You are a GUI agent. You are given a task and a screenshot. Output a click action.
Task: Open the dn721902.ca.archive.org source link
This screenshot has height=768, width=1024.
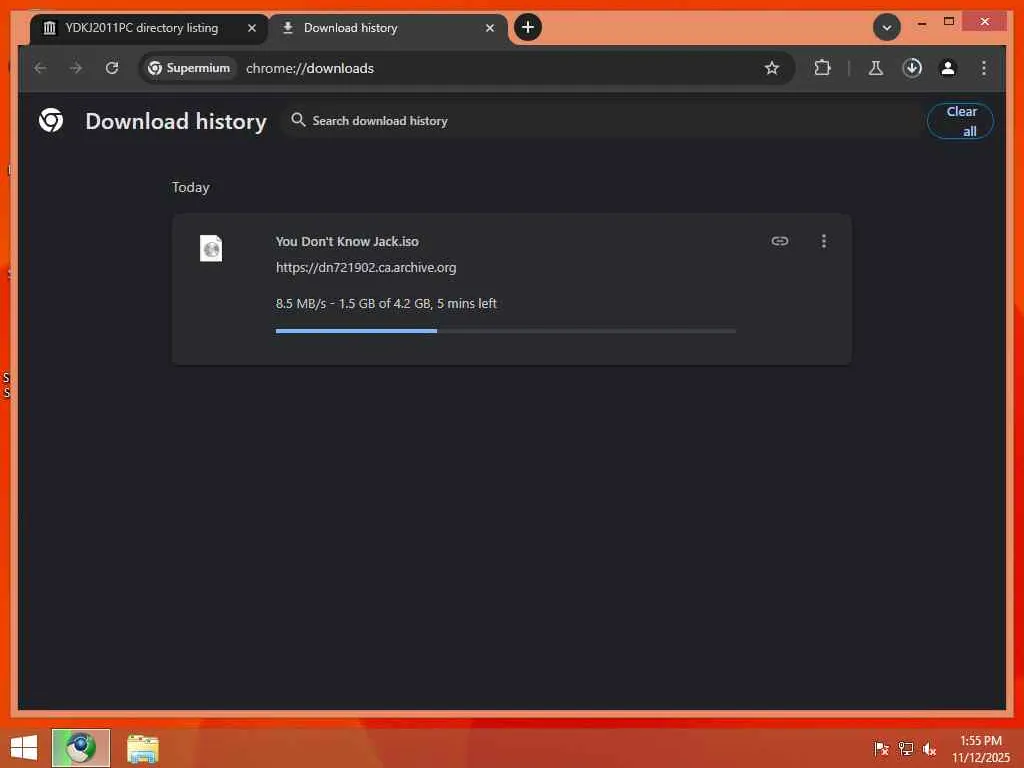pyautogui.click(x=366, y=268)
